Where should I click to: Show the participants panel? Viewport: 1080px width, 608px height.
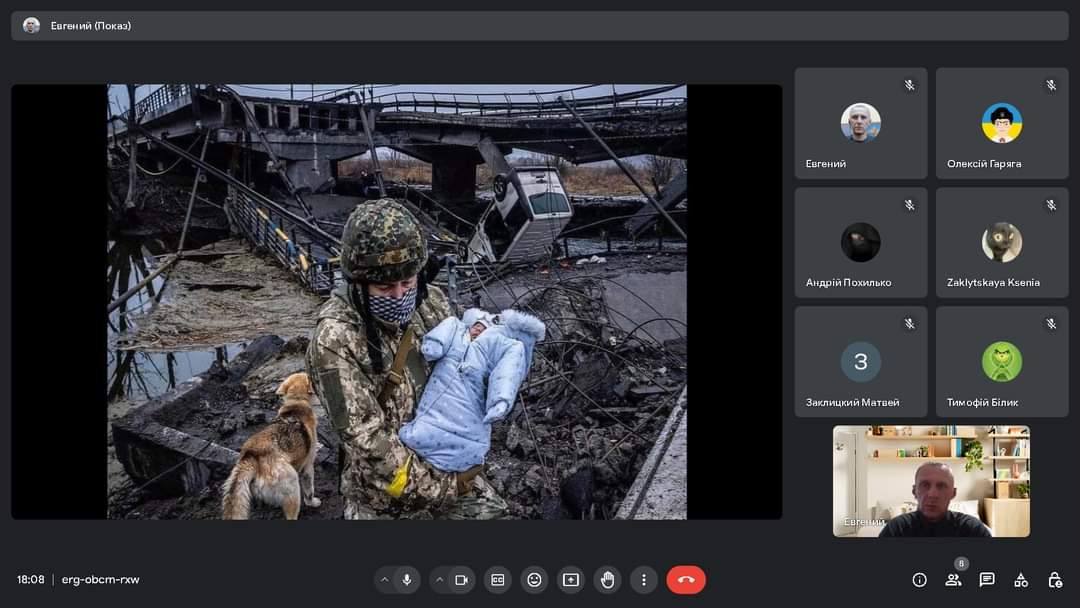tap(953, 580)
